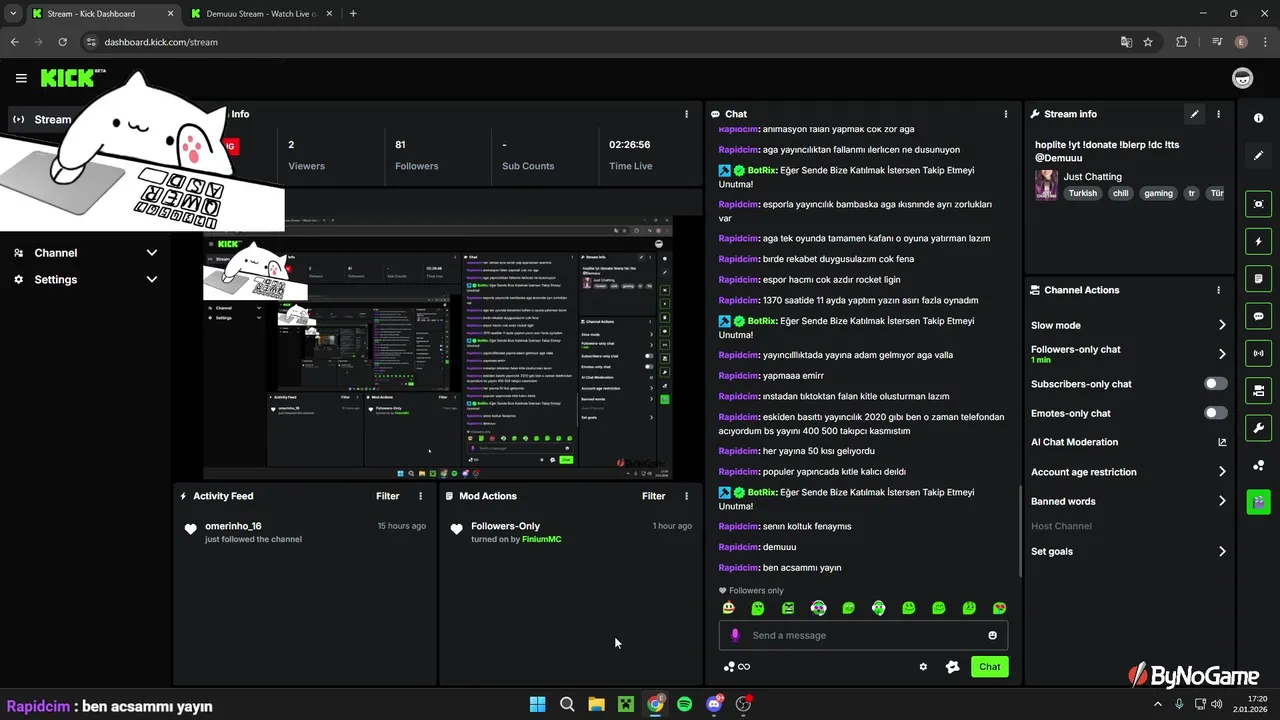Reload the page
The width and height of the screenshot is (1280, 720).
(62, 42)
